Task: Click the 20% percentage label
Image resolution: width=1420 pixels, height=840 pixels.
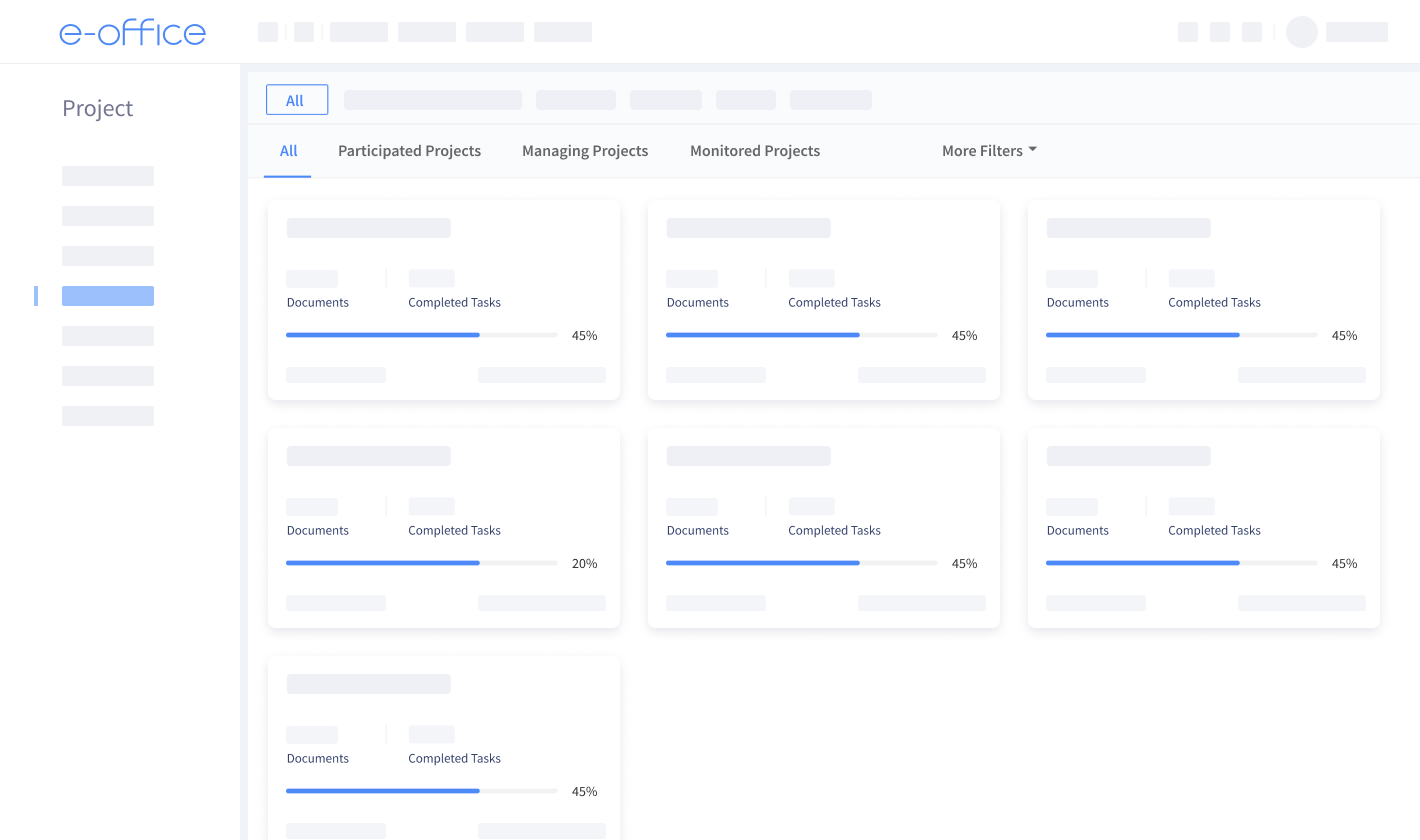Action: tap(584, 564)
